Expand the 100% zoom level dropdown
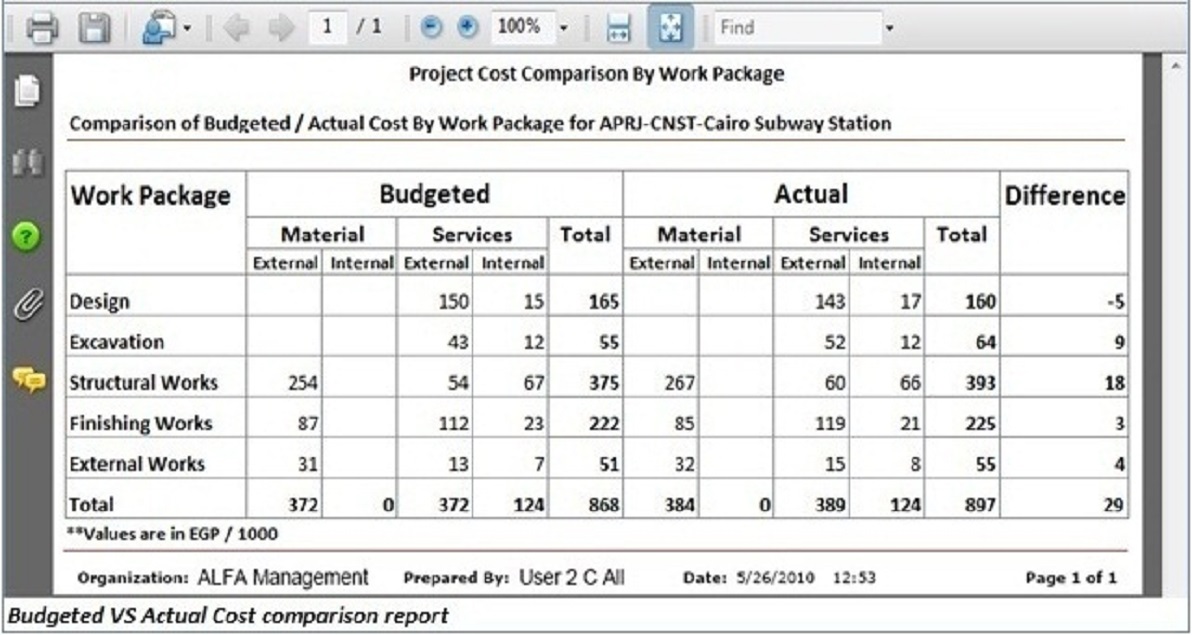The width and height of the screenshot is (1192, 635). point(563,28)
